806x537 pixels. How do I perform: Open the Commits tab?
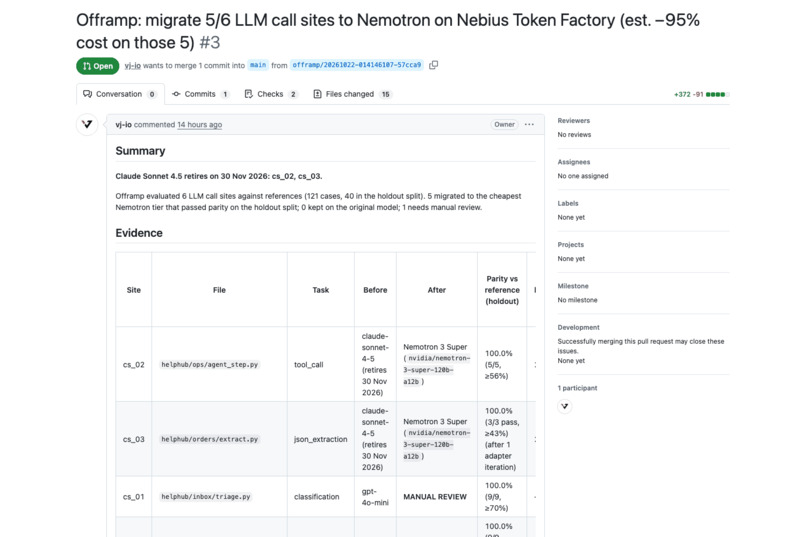pos(200,94)
